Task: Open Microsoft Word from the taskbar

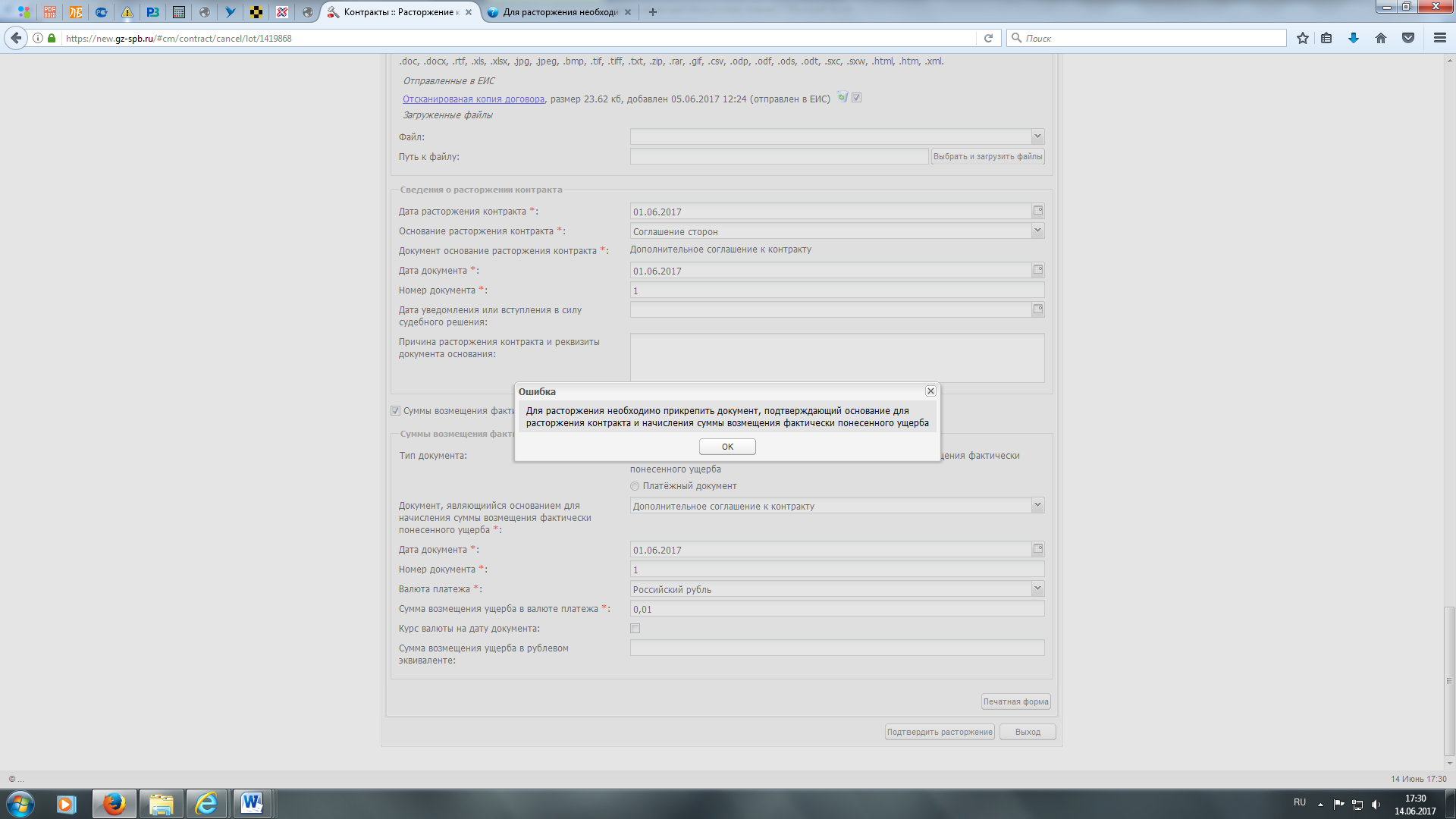Action: pos(252,804)
